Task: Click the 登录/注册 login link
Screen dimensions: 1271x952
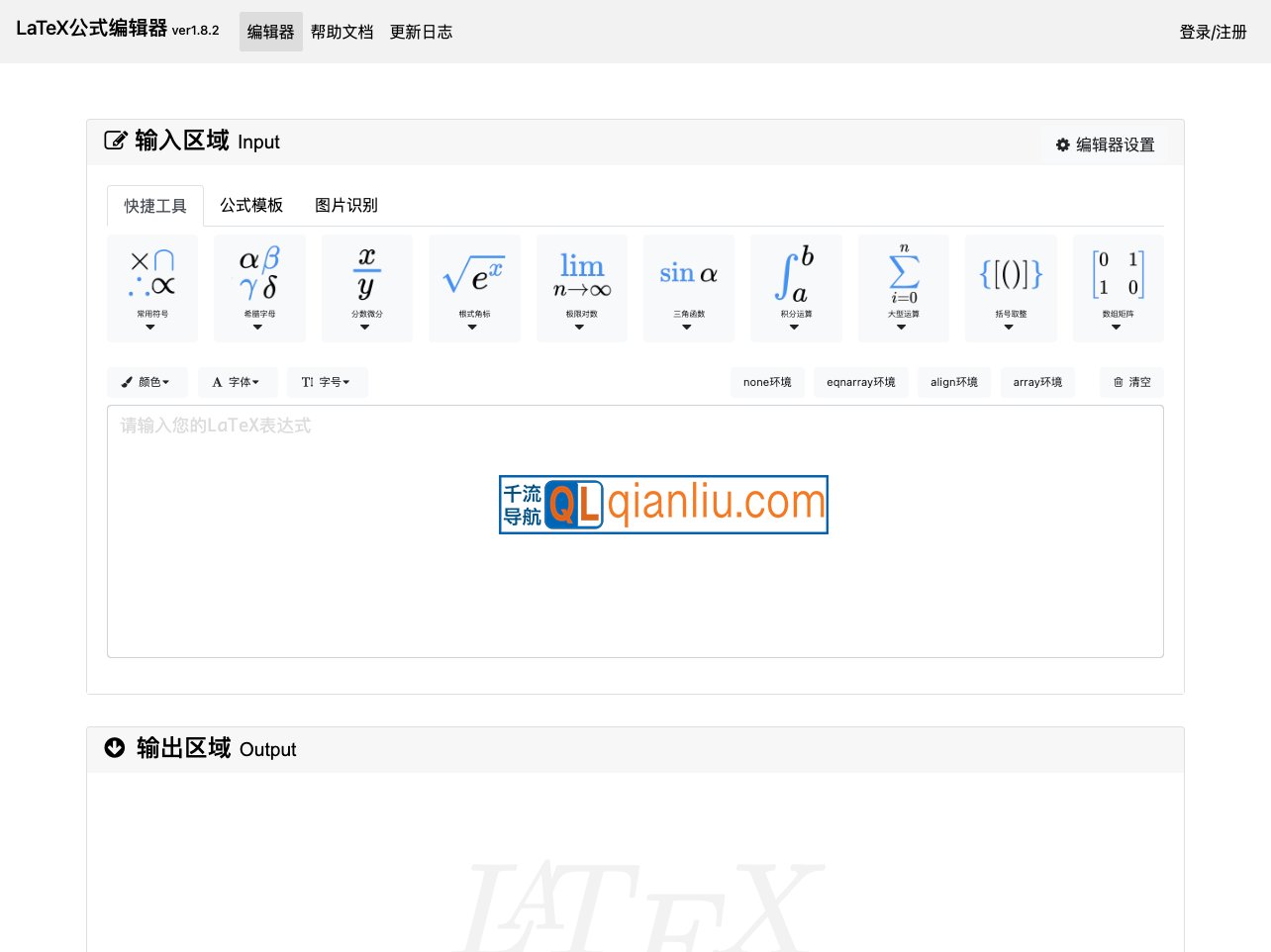Action: [x=1212, y=32]
